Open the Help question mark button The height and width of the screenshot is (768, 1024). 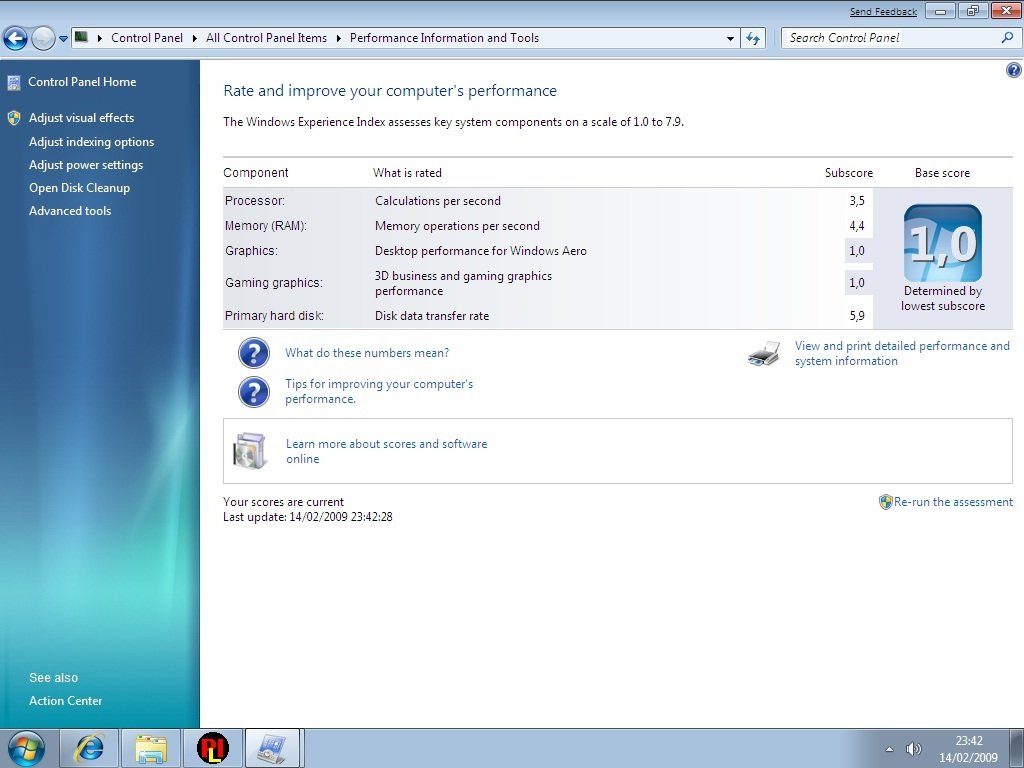pos(1014,70)
